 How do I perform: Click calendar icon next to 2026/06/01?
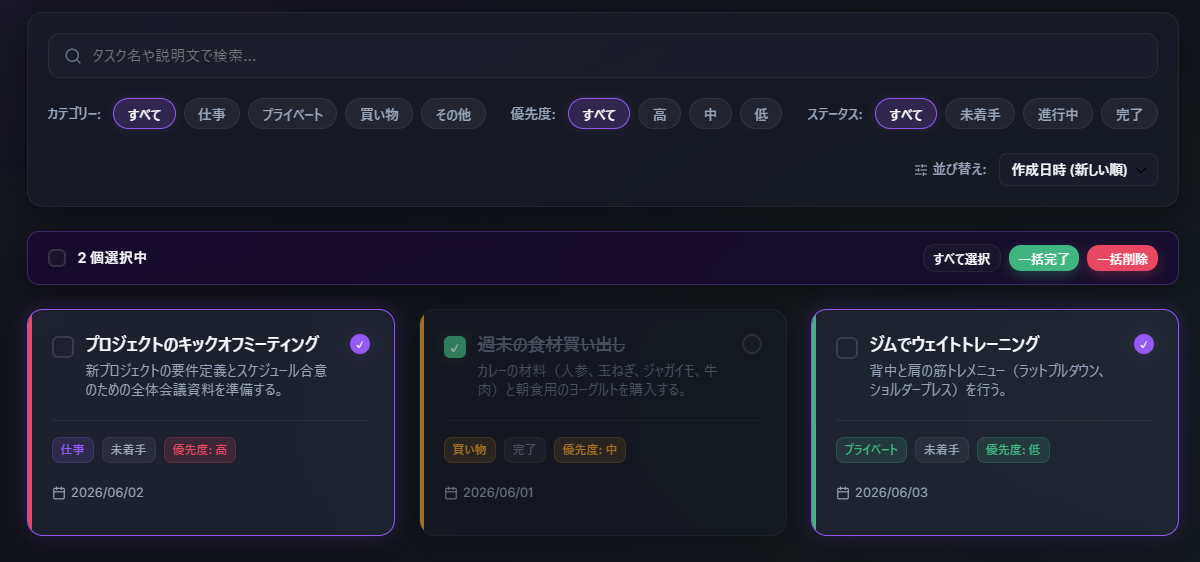(451, 493)
